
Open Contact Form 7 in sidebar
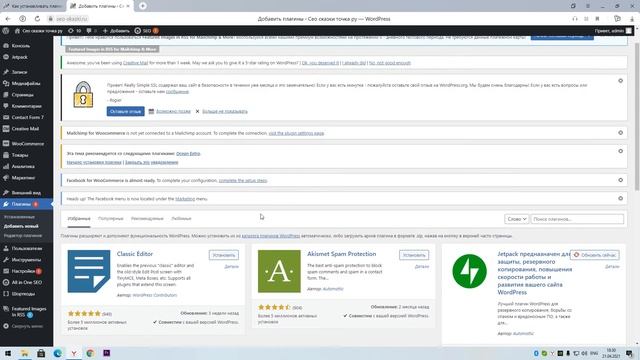coord(26,117)
